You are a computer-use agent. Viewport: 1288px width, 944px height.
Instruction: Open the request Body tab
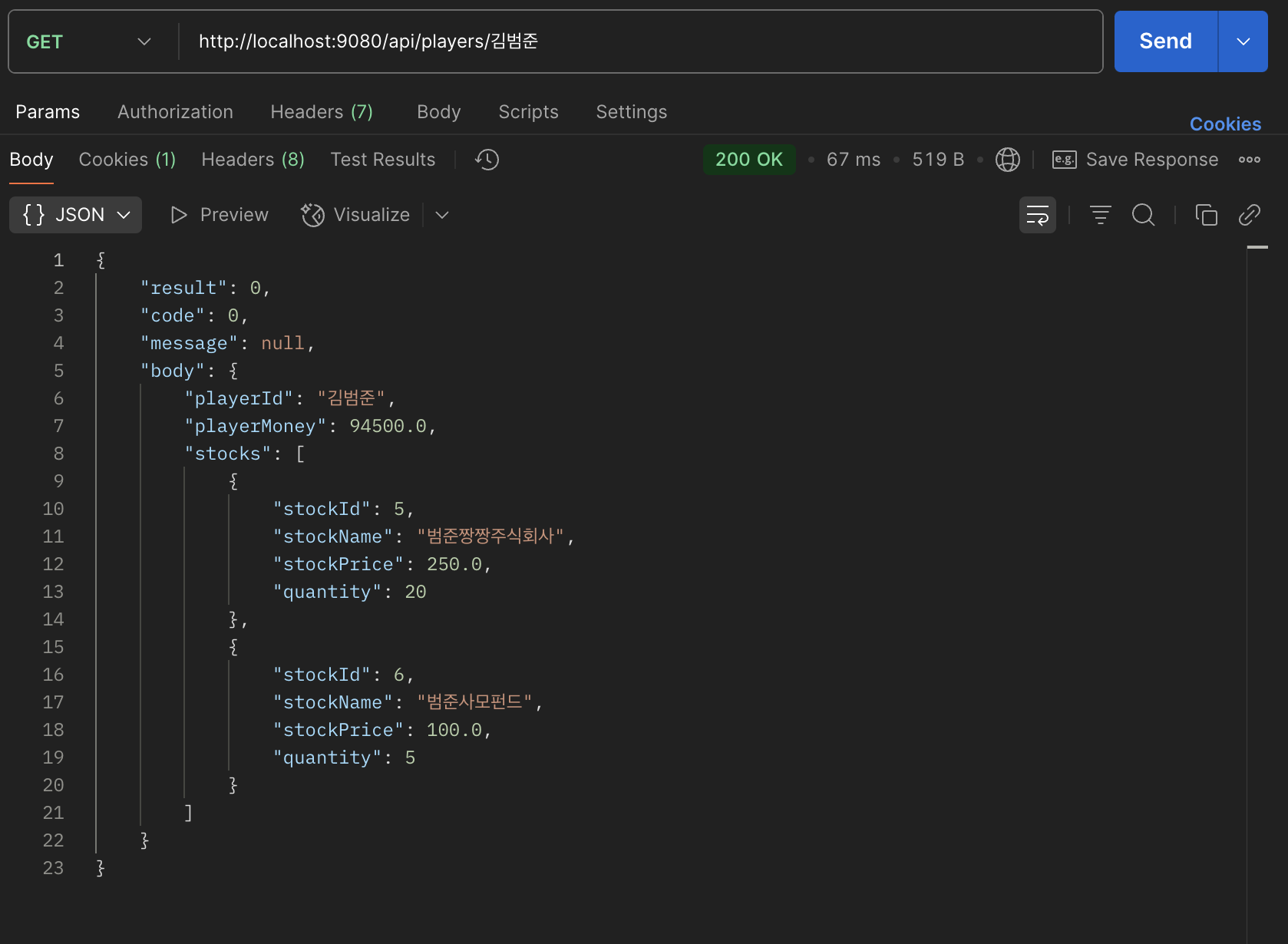pyautogui.click(x=439, y=112)
